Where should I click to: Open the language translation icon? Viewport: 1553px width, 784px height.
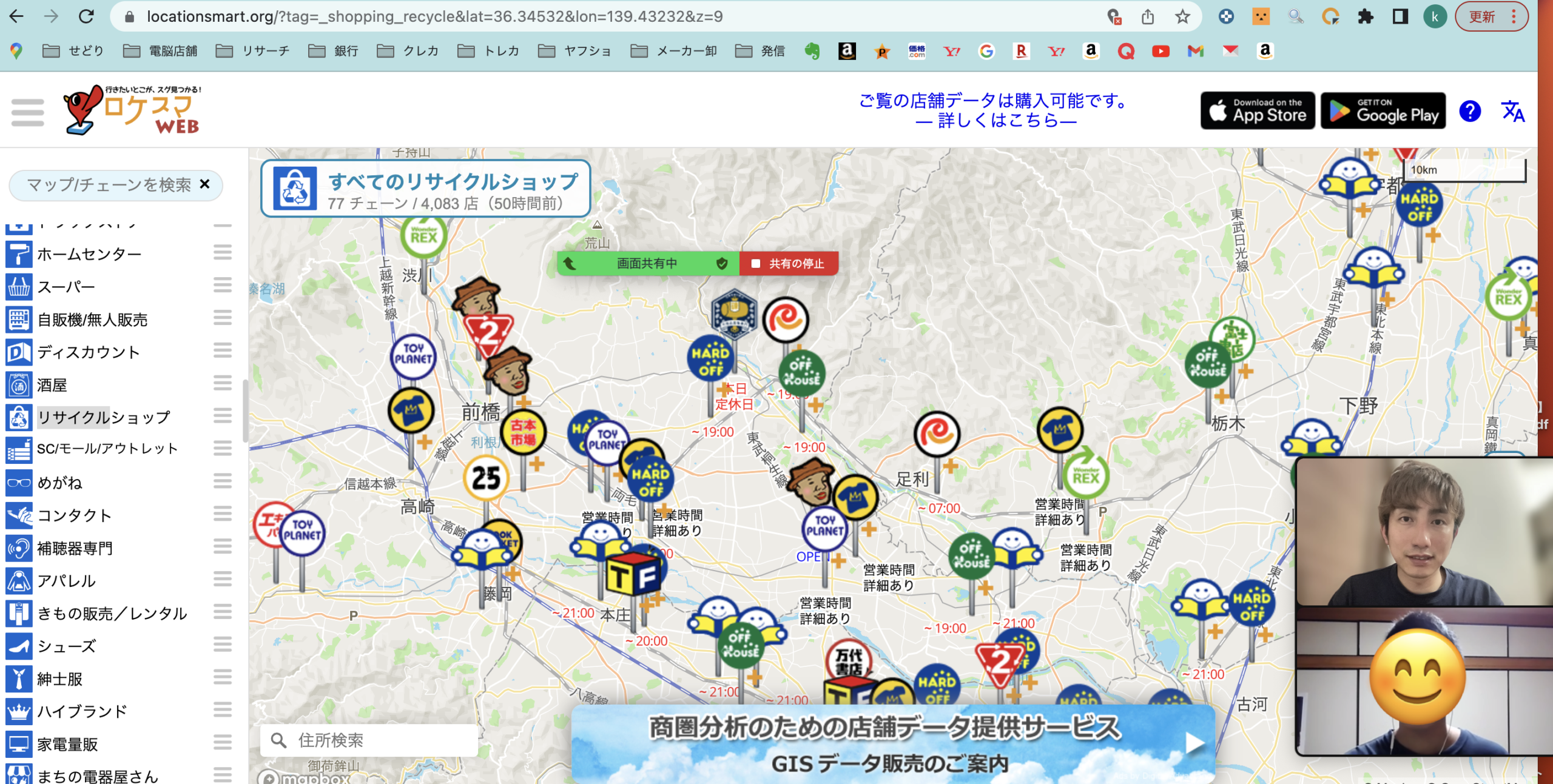coord(1512,112)
